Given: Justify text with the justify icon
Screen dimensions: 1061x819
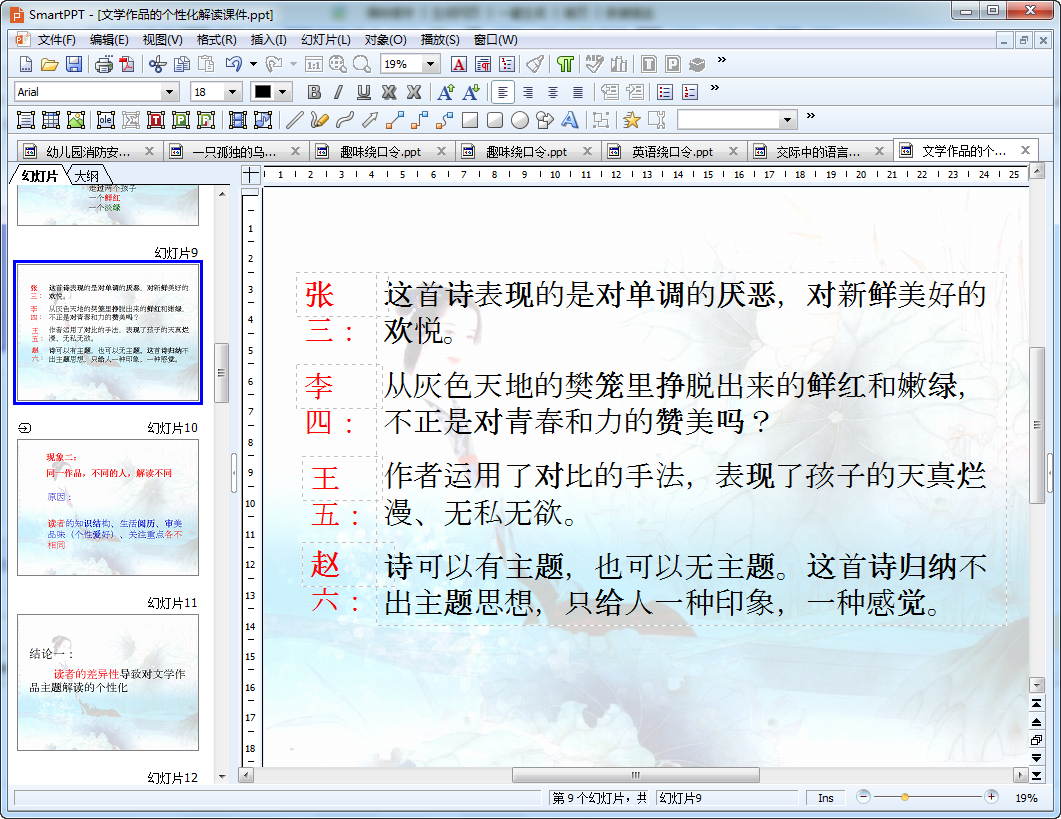Looking at the screenshot, I should click(577, 92).
